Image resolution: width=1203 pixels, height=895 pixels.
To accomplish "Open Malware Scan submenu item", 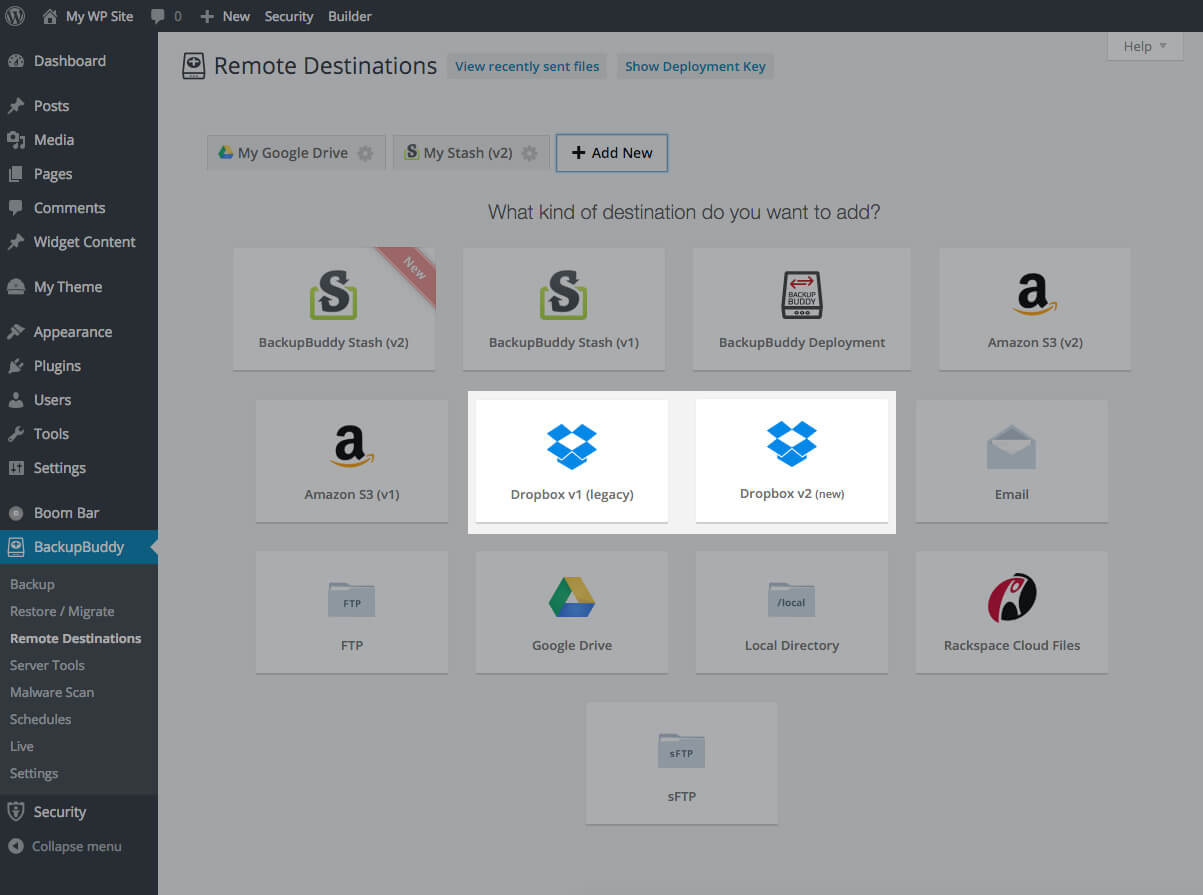I will (x=51, y=692).
